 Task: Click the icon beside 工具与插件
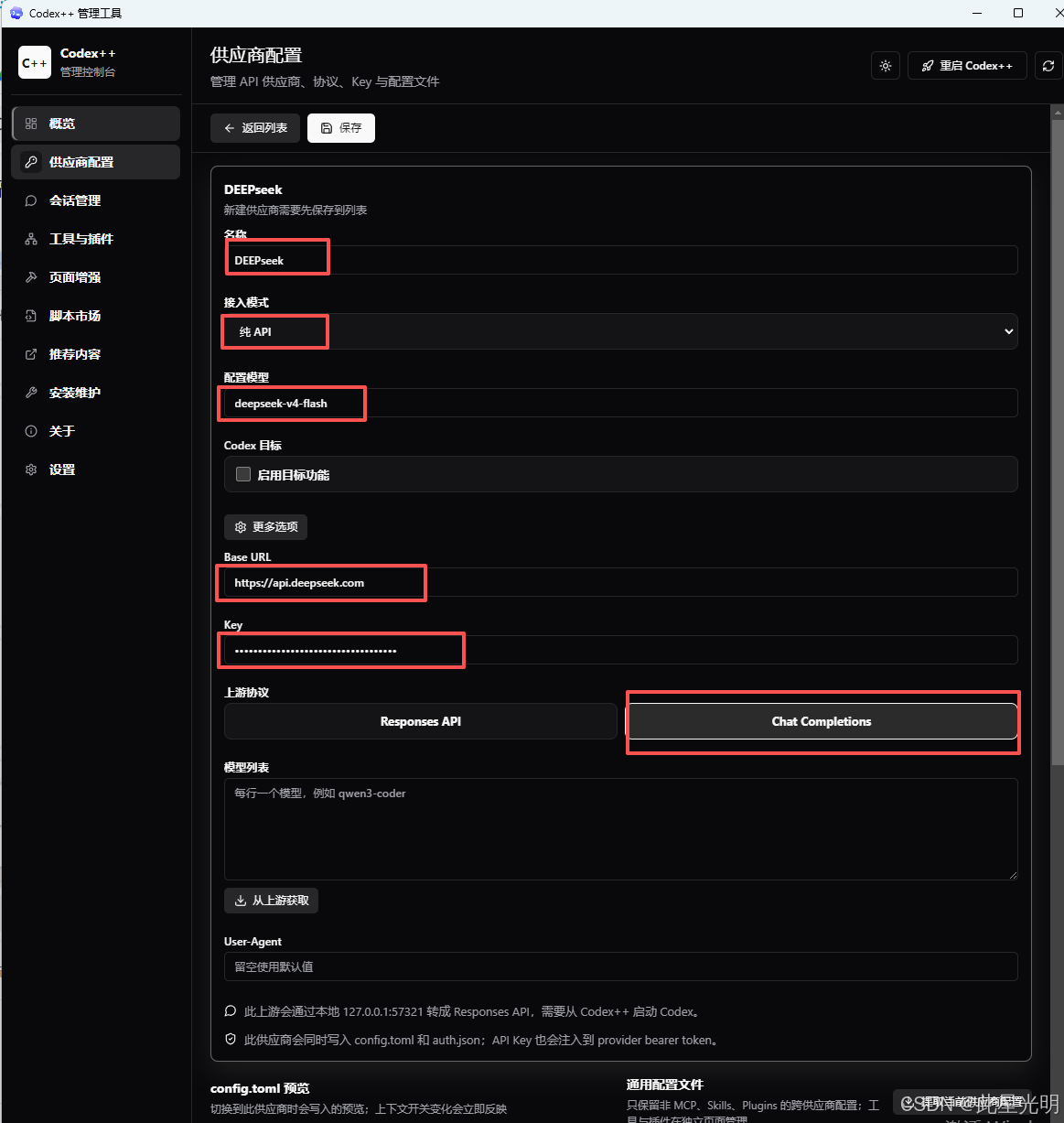tap(31, 239)
